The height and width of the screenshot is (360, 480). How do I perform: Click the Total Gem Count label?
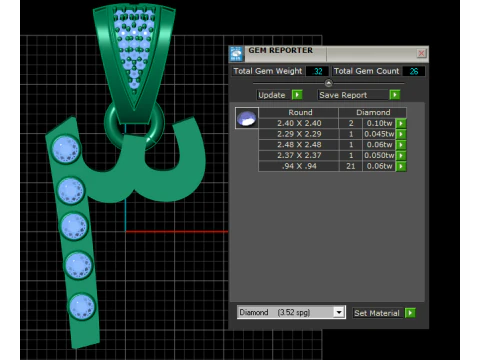pyautogui.click(x=366, y=71)
